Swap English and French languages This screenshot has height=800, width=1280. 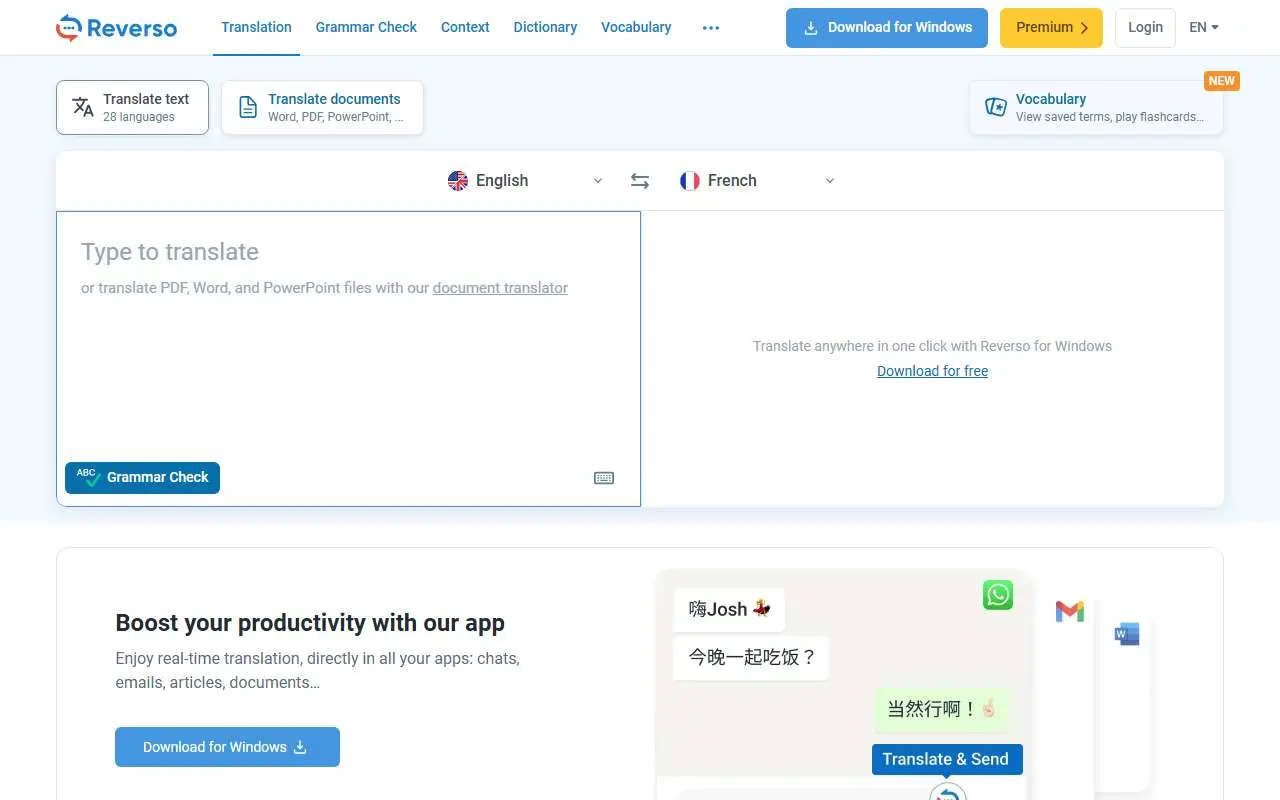640,181
